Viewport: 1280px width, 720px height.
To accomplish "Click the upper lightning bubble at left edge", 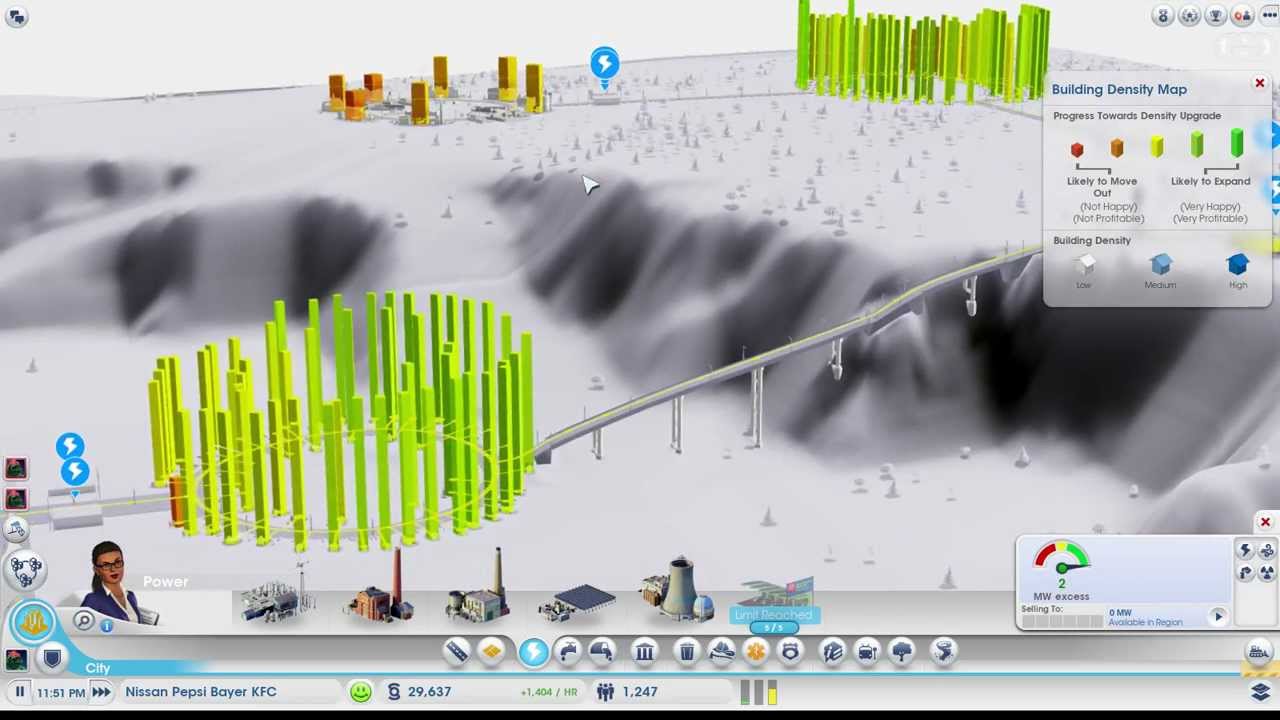I will click(69, 445).
